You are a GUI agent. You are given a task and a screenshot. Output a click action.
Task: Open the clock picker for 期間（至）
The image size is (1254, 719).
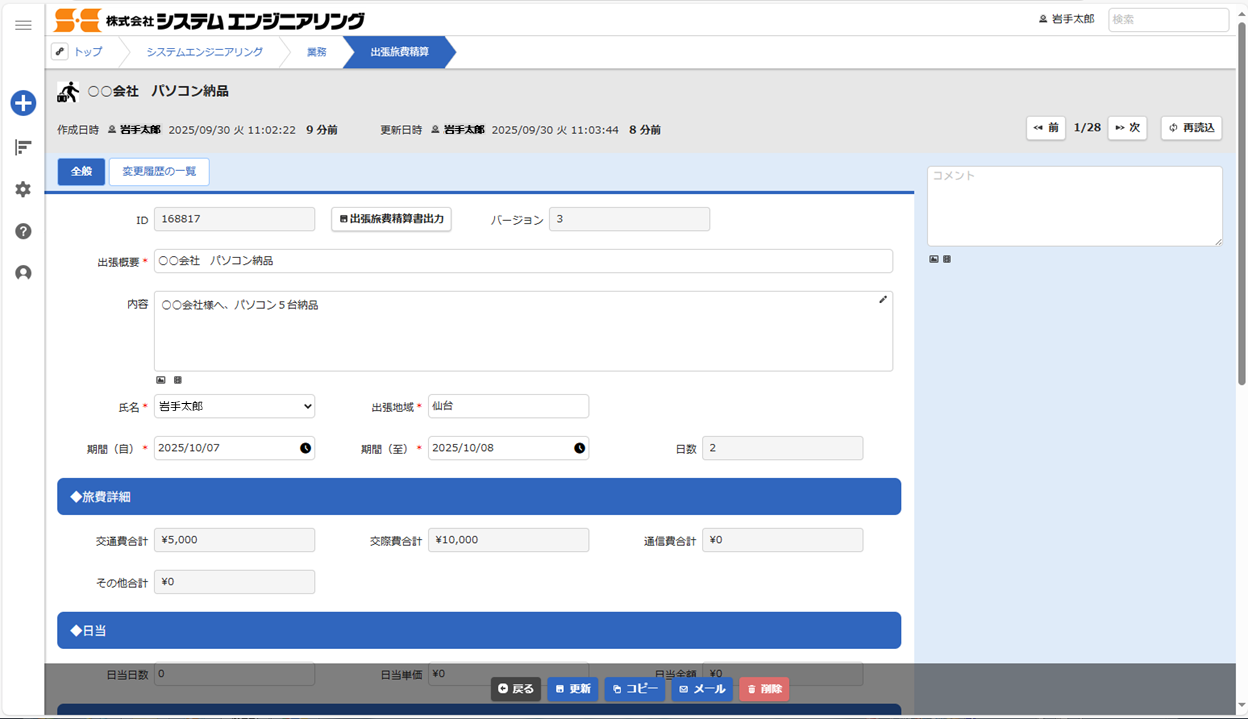[579, 448]
